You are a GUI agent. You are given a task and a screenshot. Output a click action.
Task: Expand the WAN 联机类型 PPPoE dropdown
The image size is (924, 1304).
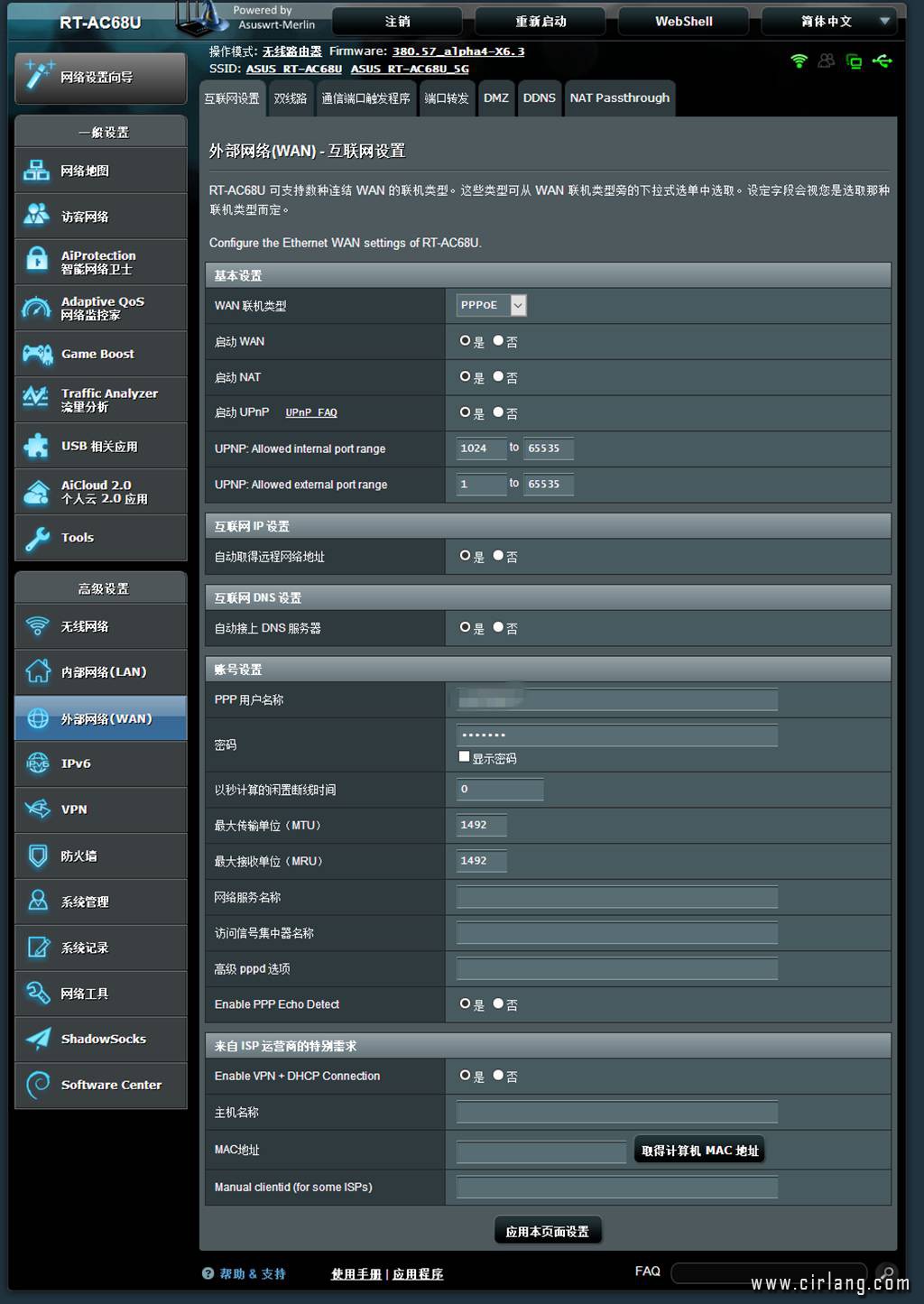coord(517,305)
